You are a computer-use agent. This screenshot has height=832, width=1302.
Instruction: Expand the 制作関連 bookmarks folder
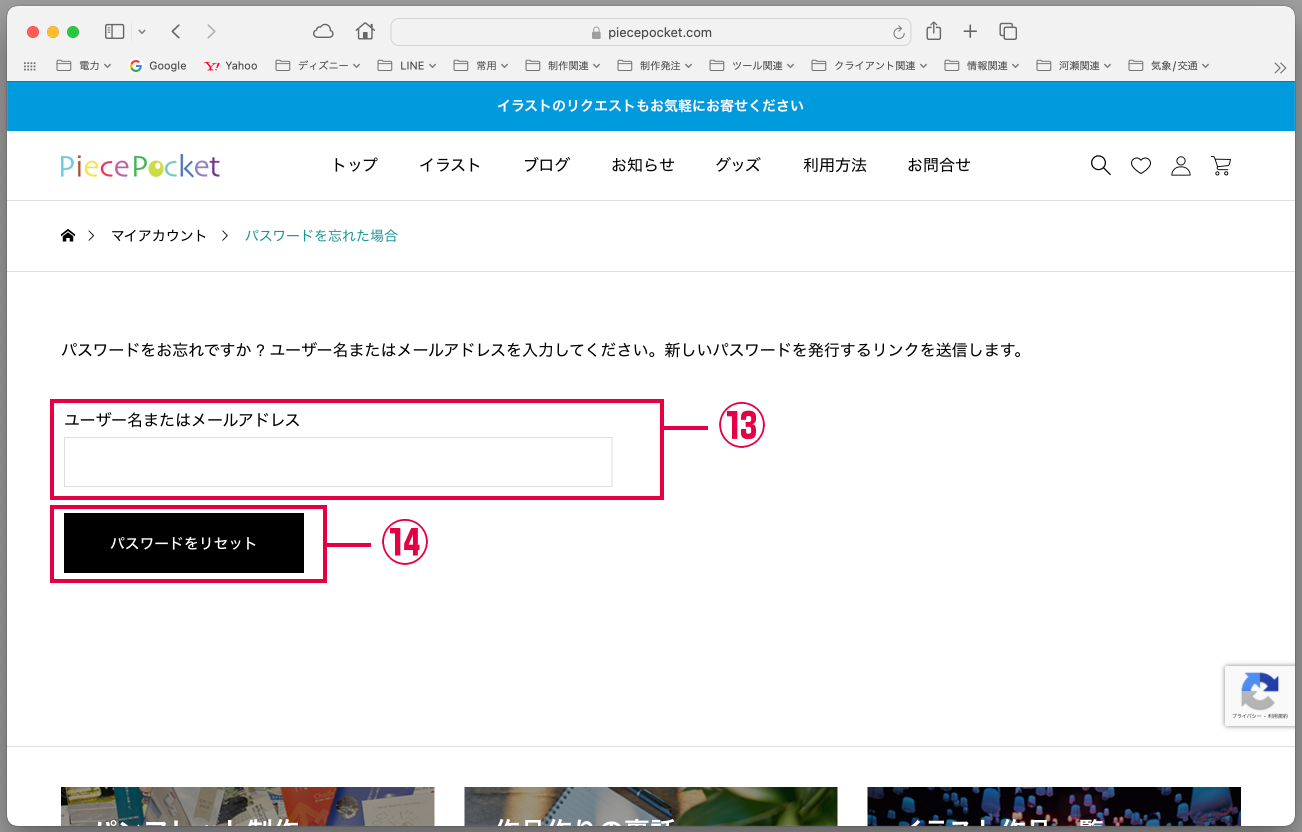(x=563, y=66)
